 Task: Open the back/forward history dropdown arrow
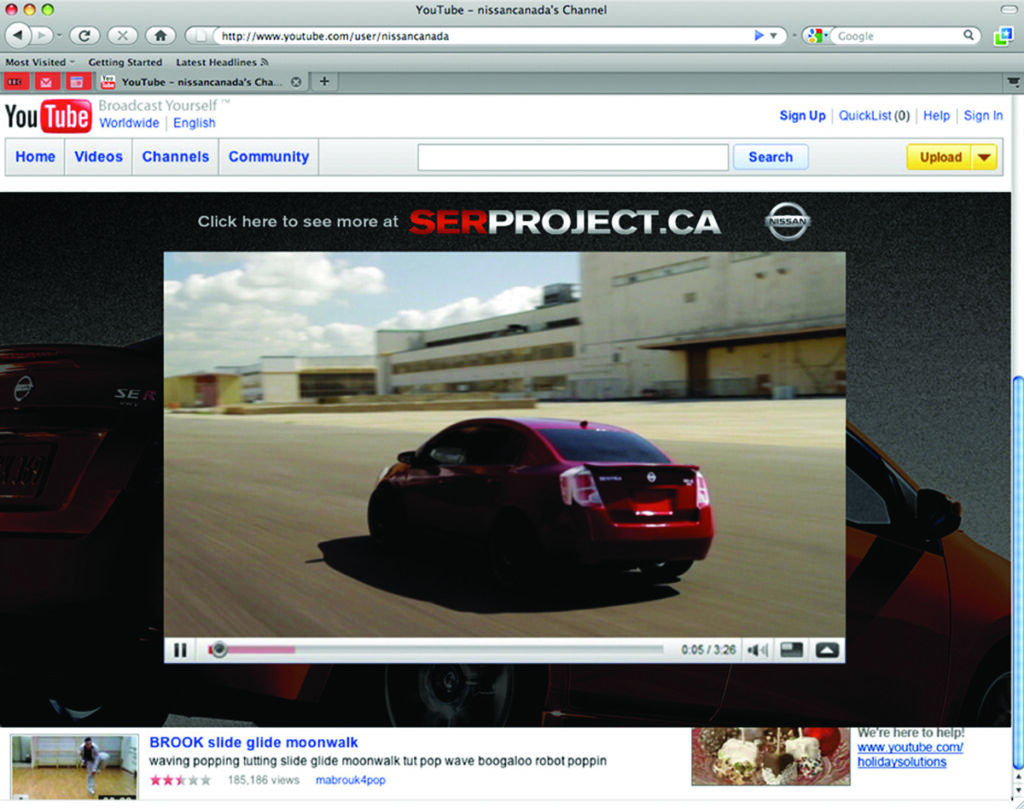tap(59, 35)
